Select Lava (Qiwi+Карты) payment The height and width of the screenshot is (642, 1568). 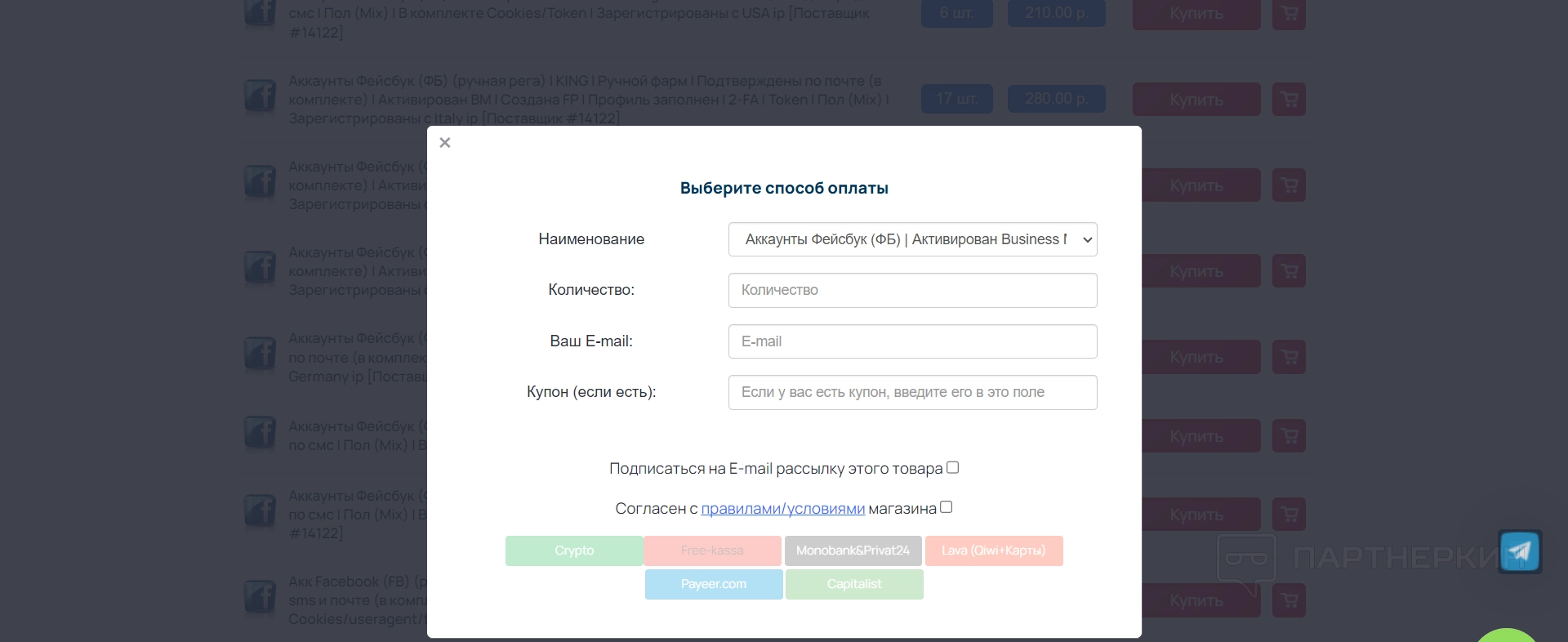coord(993,551)
